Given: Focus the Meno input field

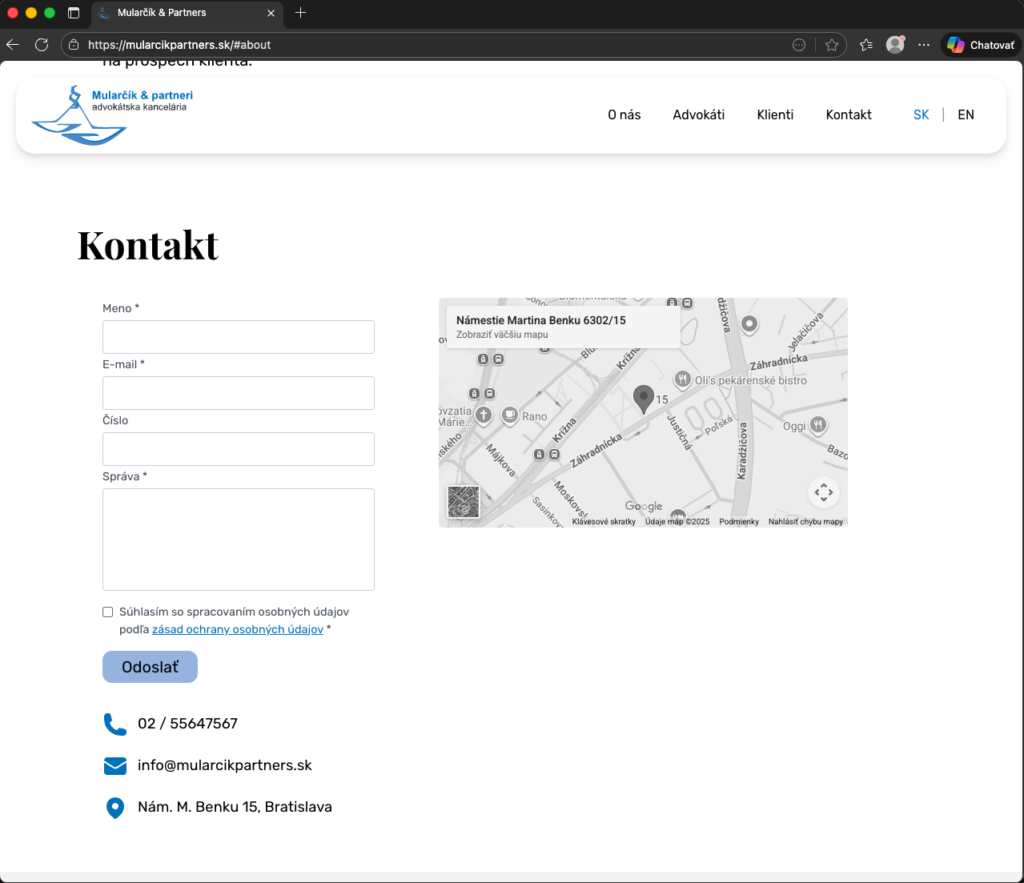Looking at the screenshot, I should point(238,337).
